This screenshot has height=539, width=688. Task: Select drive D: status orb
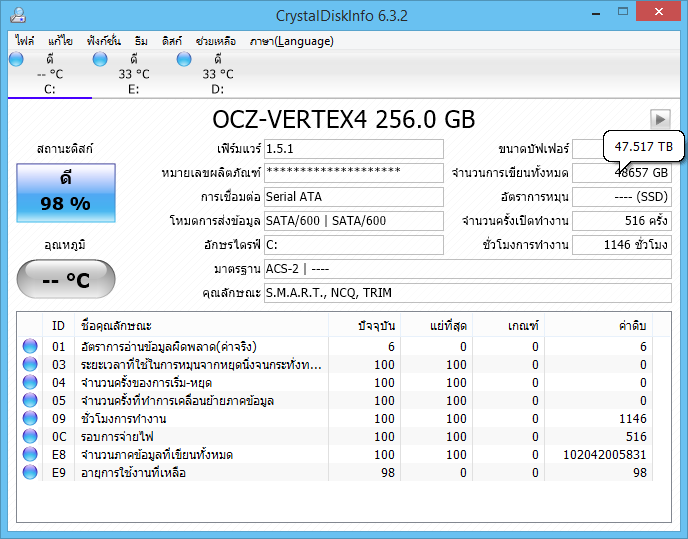click(x=184, y=59)
